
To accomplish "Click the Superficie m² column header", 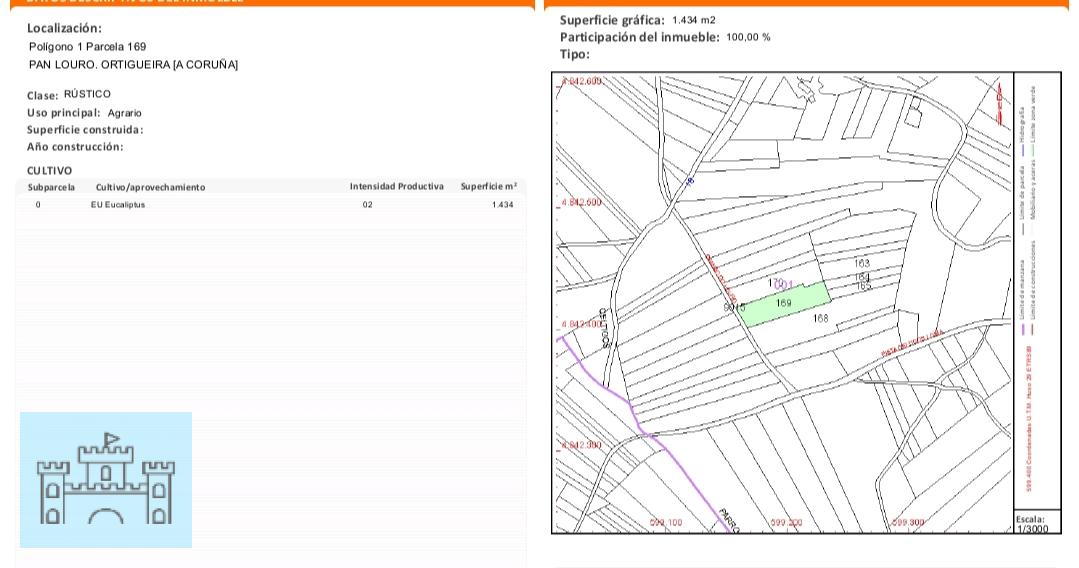I will tap(488, 187).
